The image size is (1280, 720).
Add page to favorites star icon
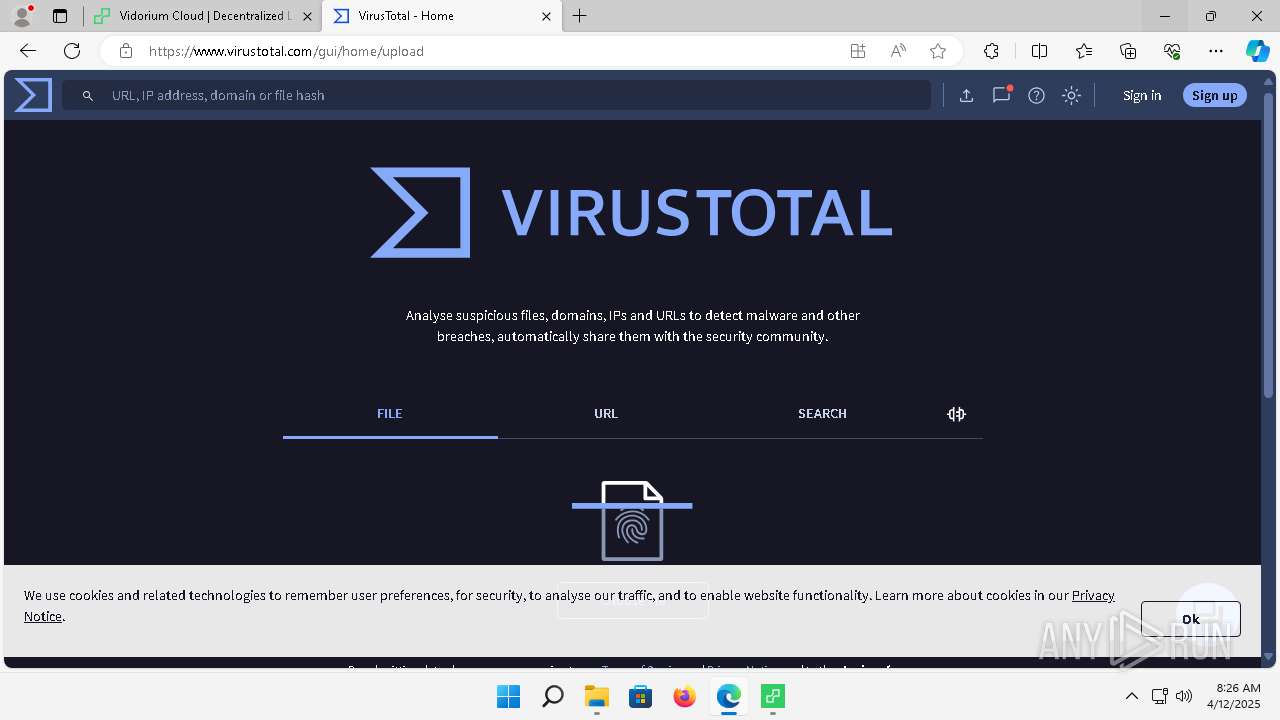[x=938, y=51]
